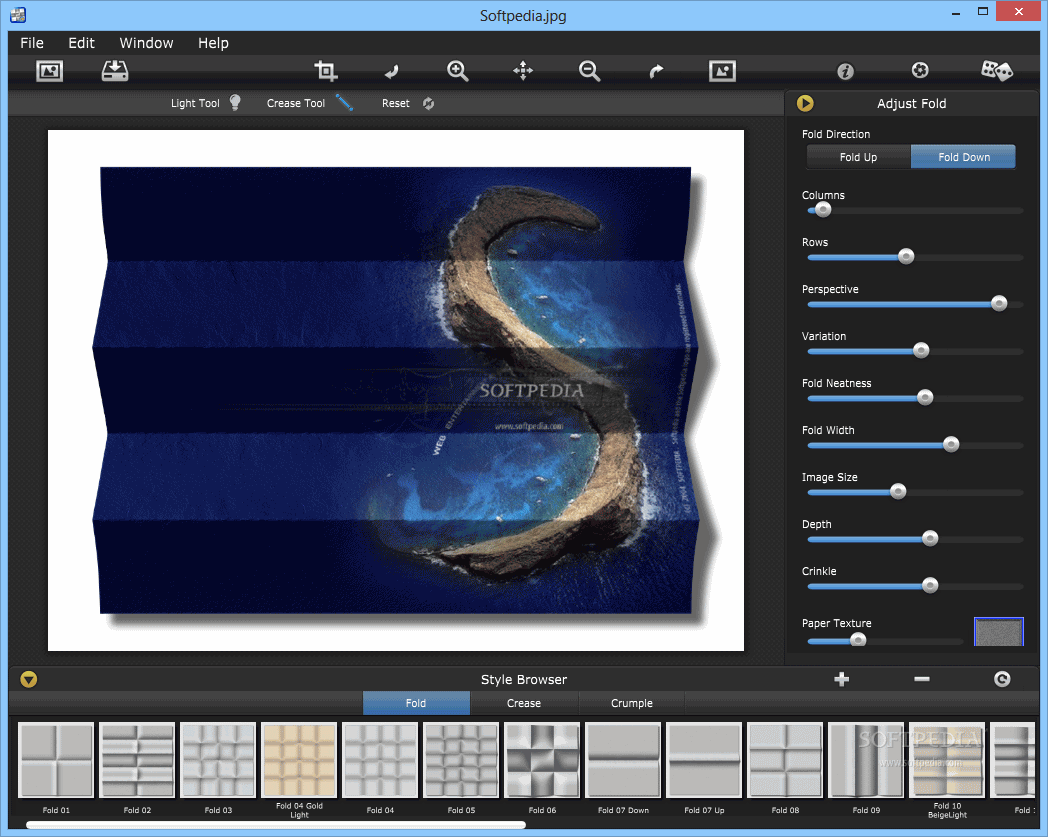Select the pan/move arrows icon

point(523,71)
